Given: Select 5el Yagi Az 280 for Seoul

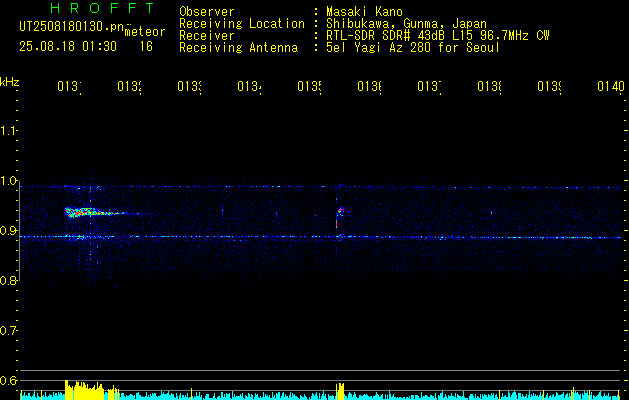Looking at the screenshot, I should tap(413, 48).
